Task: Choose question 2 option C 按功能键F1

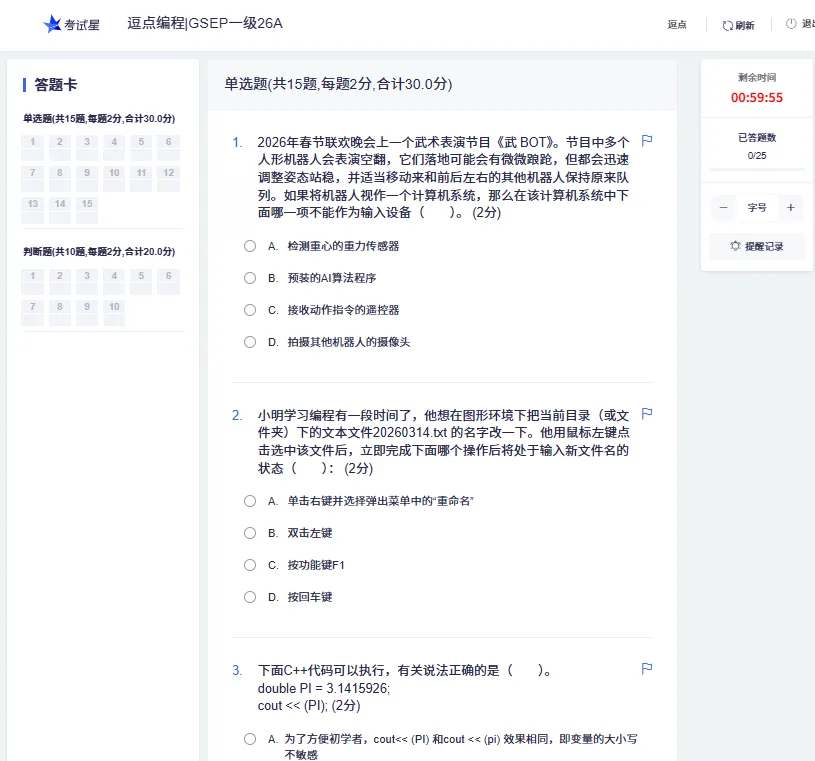Action: tap(250, 565)
